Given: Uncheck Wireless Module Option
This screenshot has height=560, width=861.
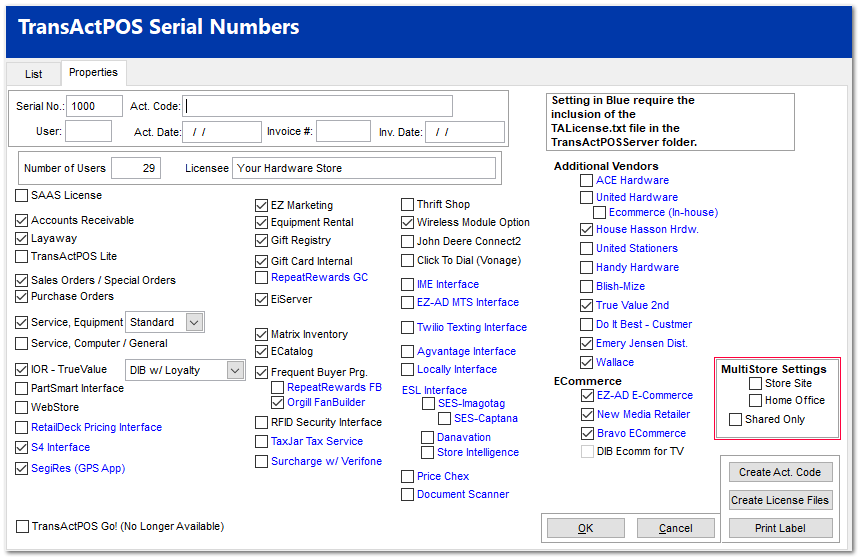Looking at the screenshot, I should tap(407, 222).
